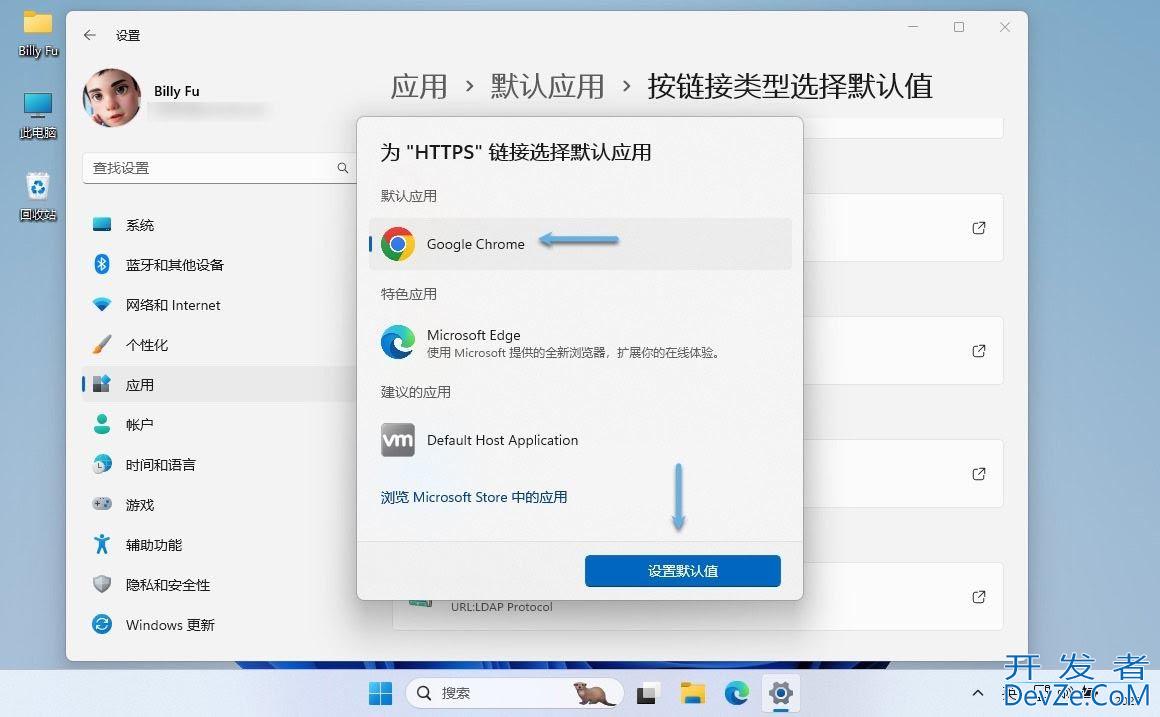Click the search magnifier icon in 查找设置

[x=343, y=168]
